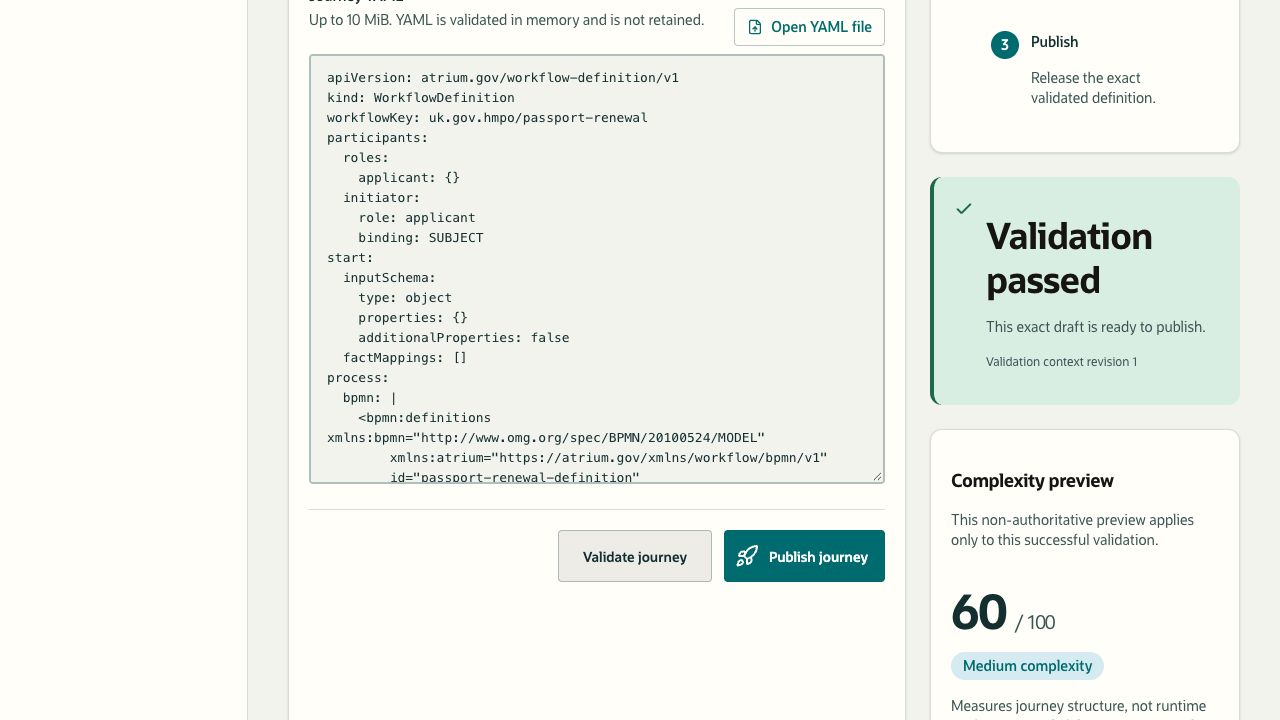Click Validate journey button
The image size is (1280, 720).
tap(635, 556)
